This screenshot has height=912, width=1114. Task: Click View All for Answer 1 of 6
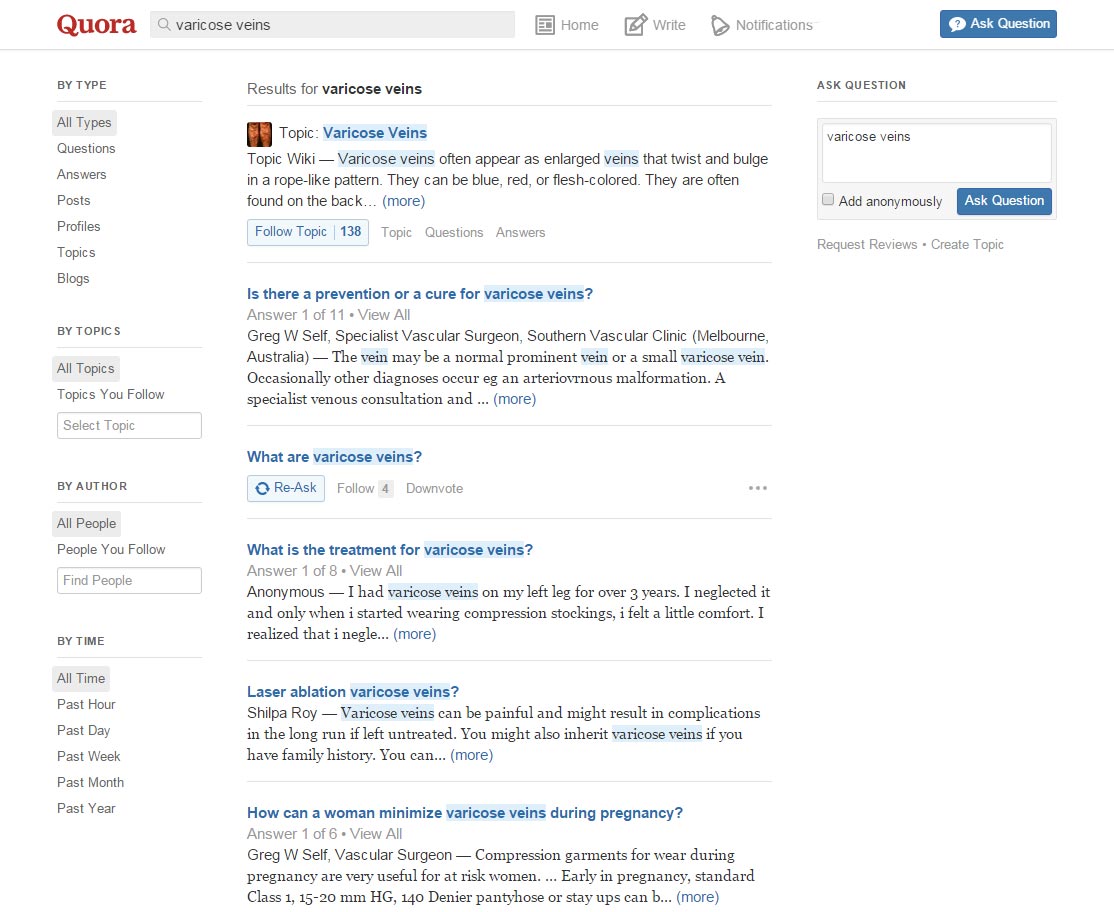click(376, 834)
